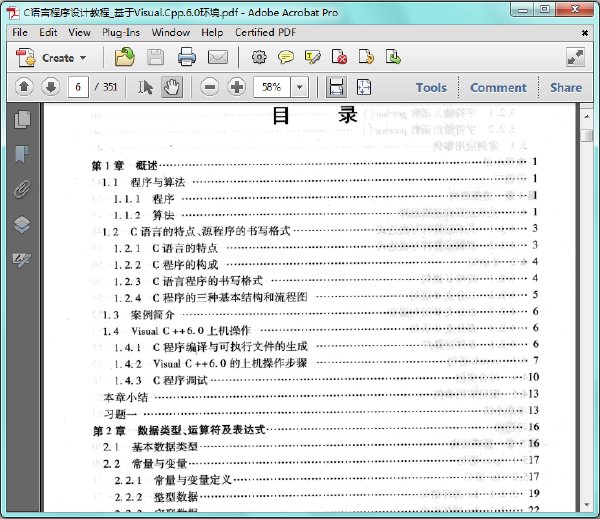This screenshot has width=600, height=519.
Task: Open the Plug-Ins menu
Action: point(121,33)
